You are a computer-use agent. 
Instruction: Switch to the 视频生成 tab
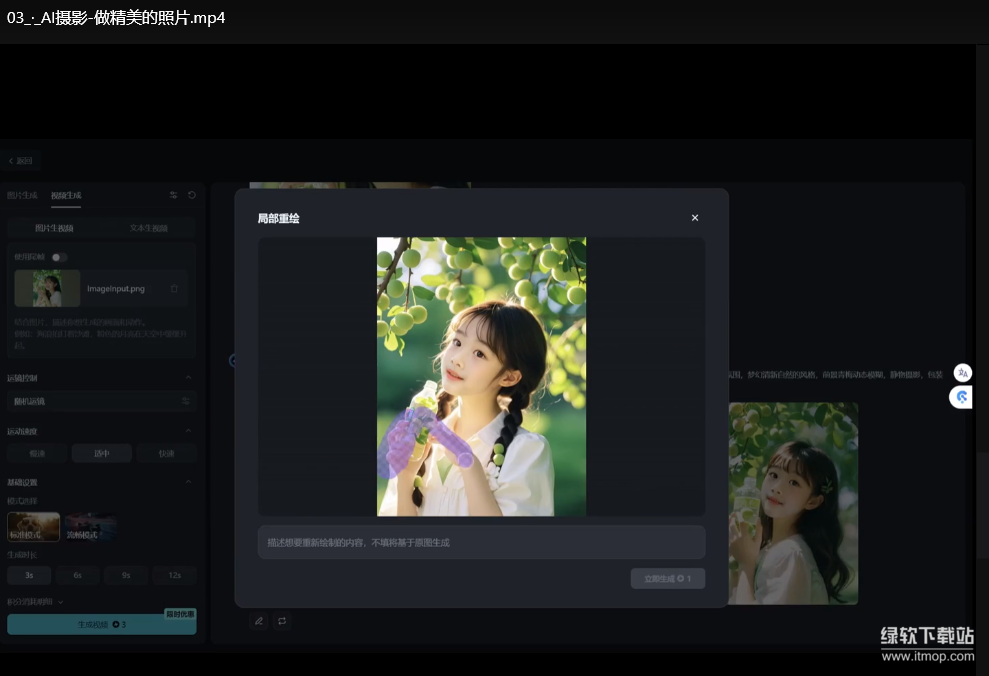point(66,195)
